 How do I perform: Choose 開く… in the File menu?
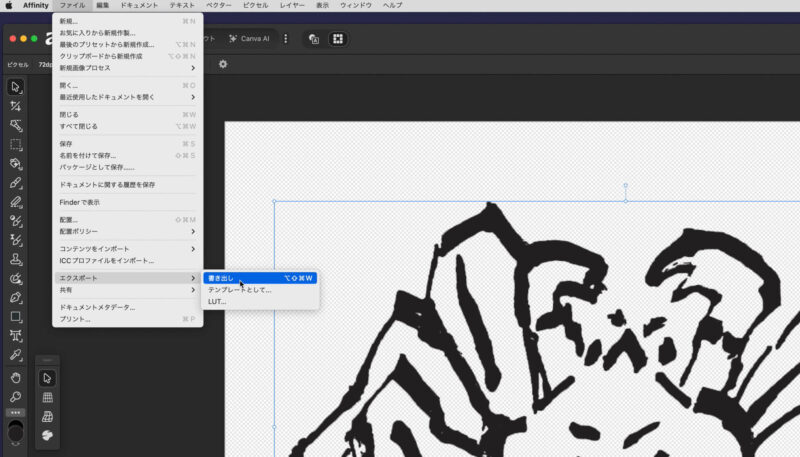[x=128, y=85]
